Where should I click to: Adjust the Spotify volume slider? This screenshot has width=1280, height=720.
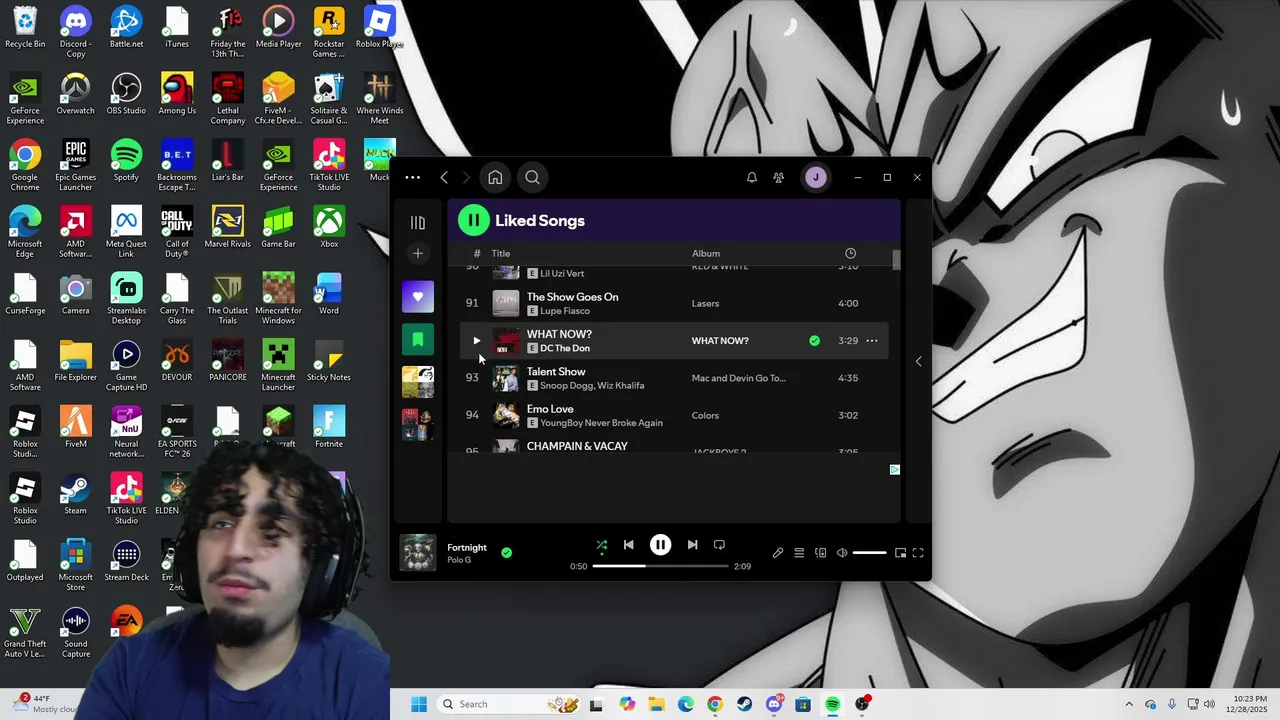[869, 553]
